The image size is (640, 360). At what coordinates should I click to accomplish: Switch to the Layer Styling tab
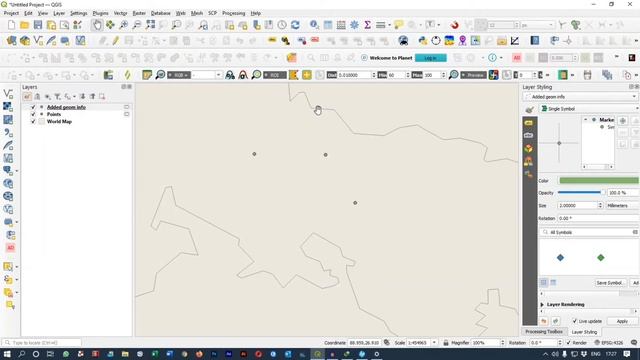[x=584, y=332]
